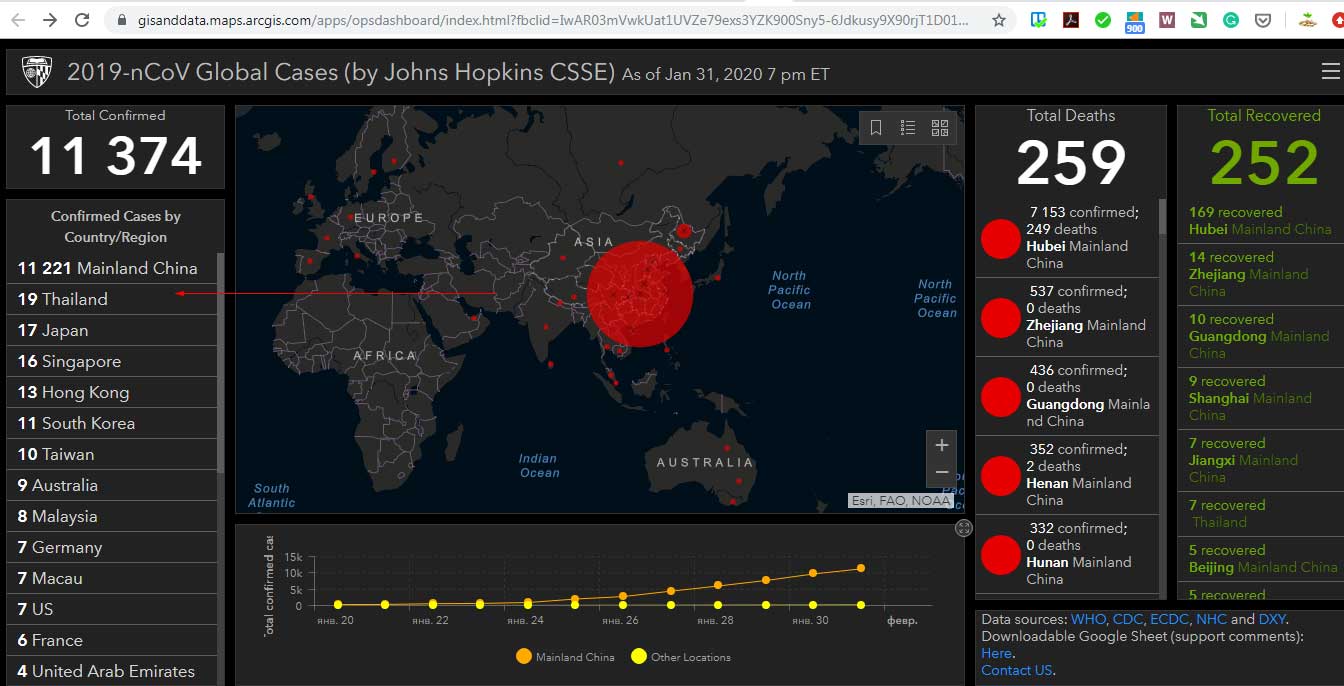Open the dashboard hamburger menu
This screenshot has width=1344, height=686.
coord(1330,72)
